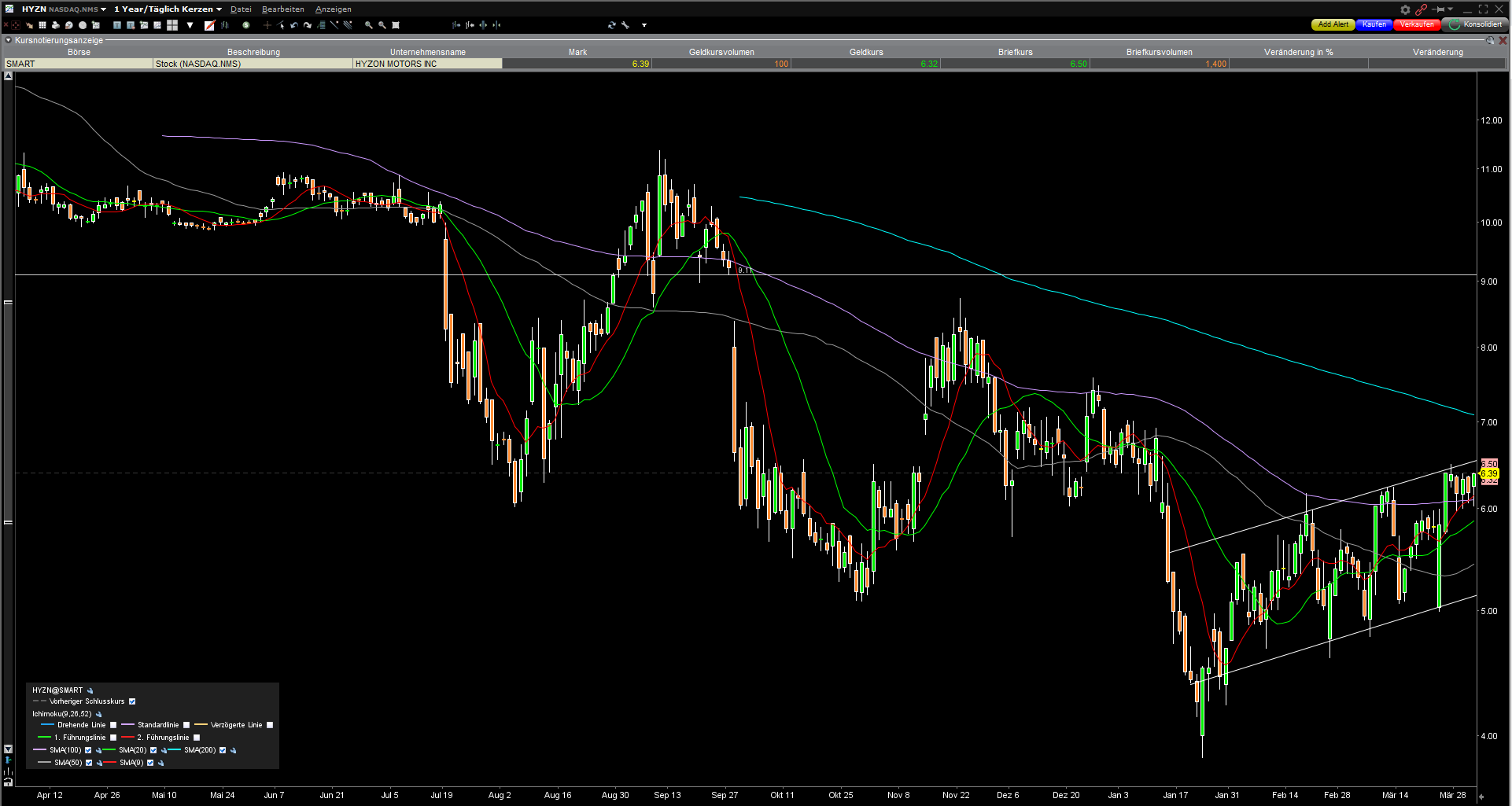Viewport: 1512px width, 806px height.
Task: Open chart settings gear icon
Action: [1405, 9]
